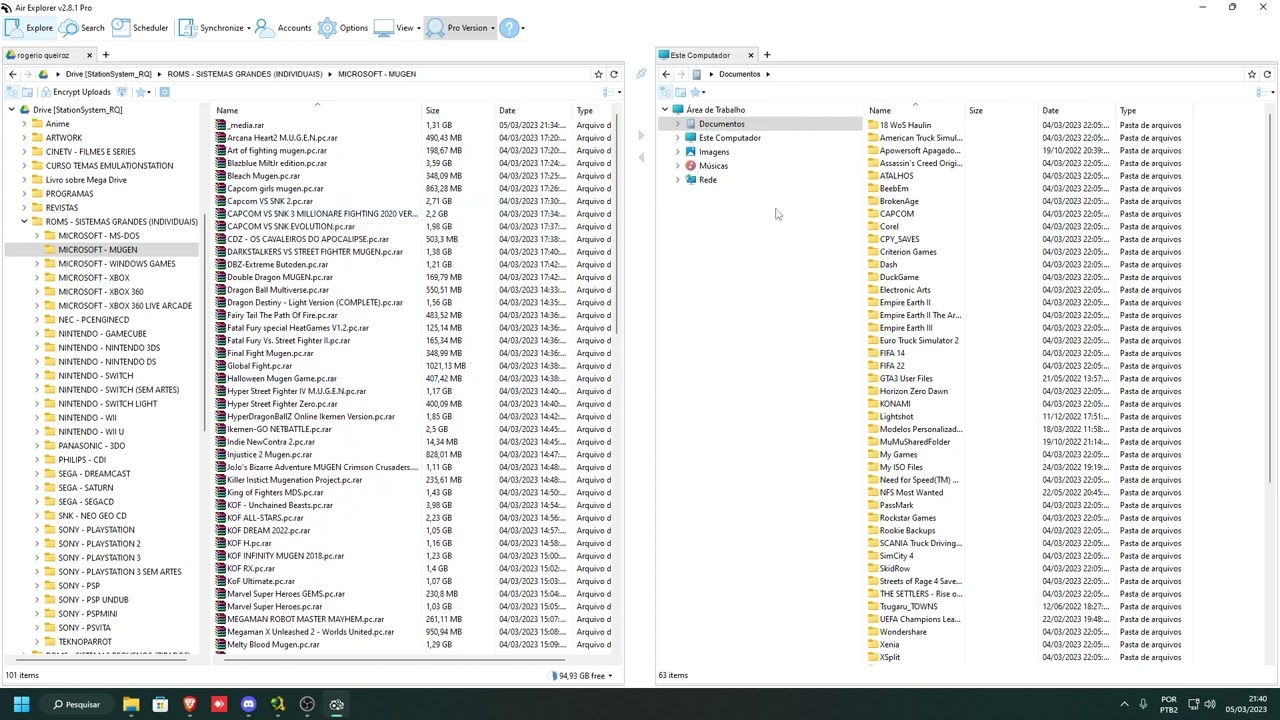The width and height of the screenshot is (1280, 720).
Task: Click ROMS - SISTEMAS GRANDES breadcrumb segment
Action: coord(245,74)
